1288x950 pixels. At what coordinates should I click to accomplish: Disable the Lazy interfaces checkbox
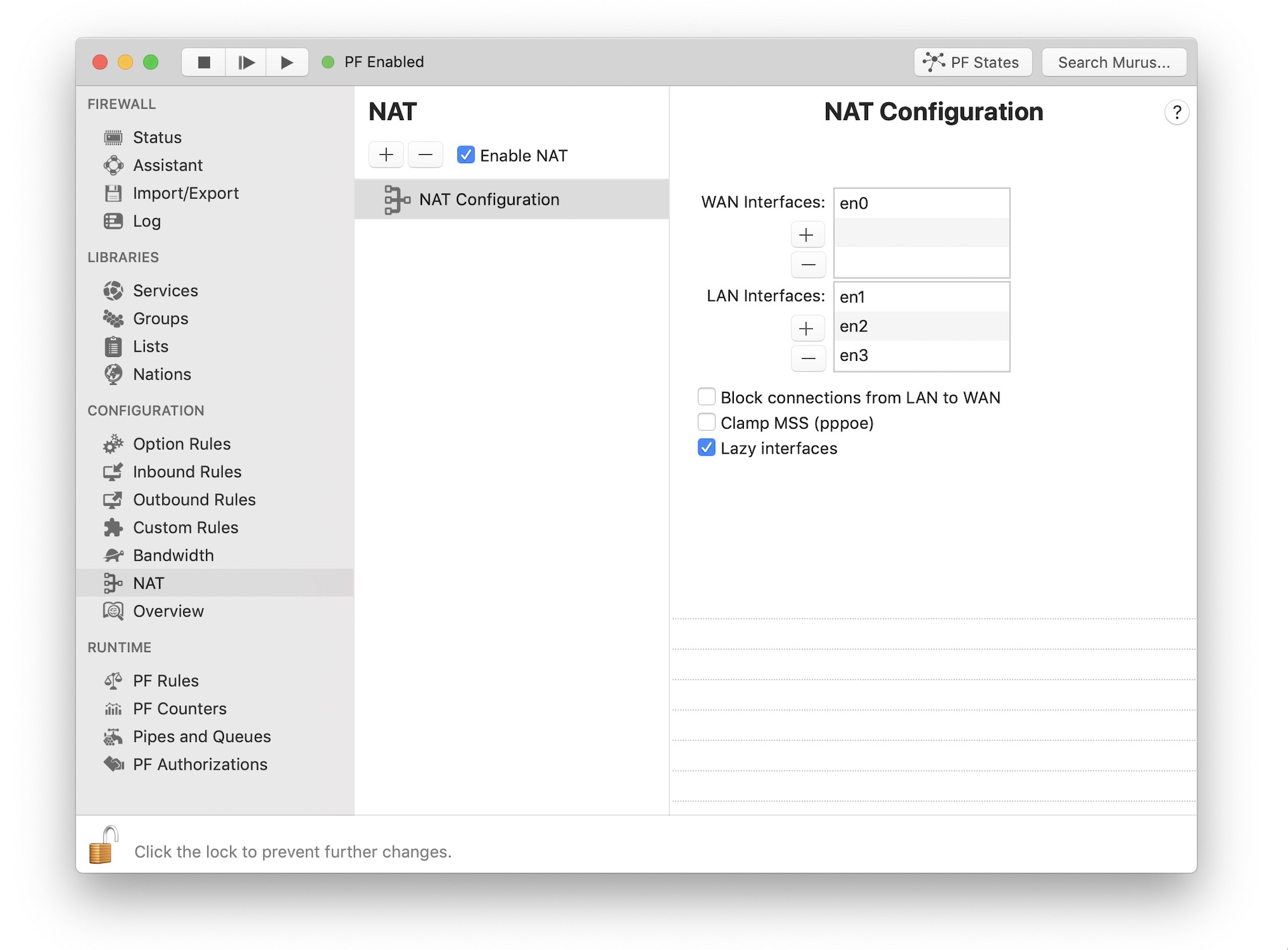pos(706,447)
